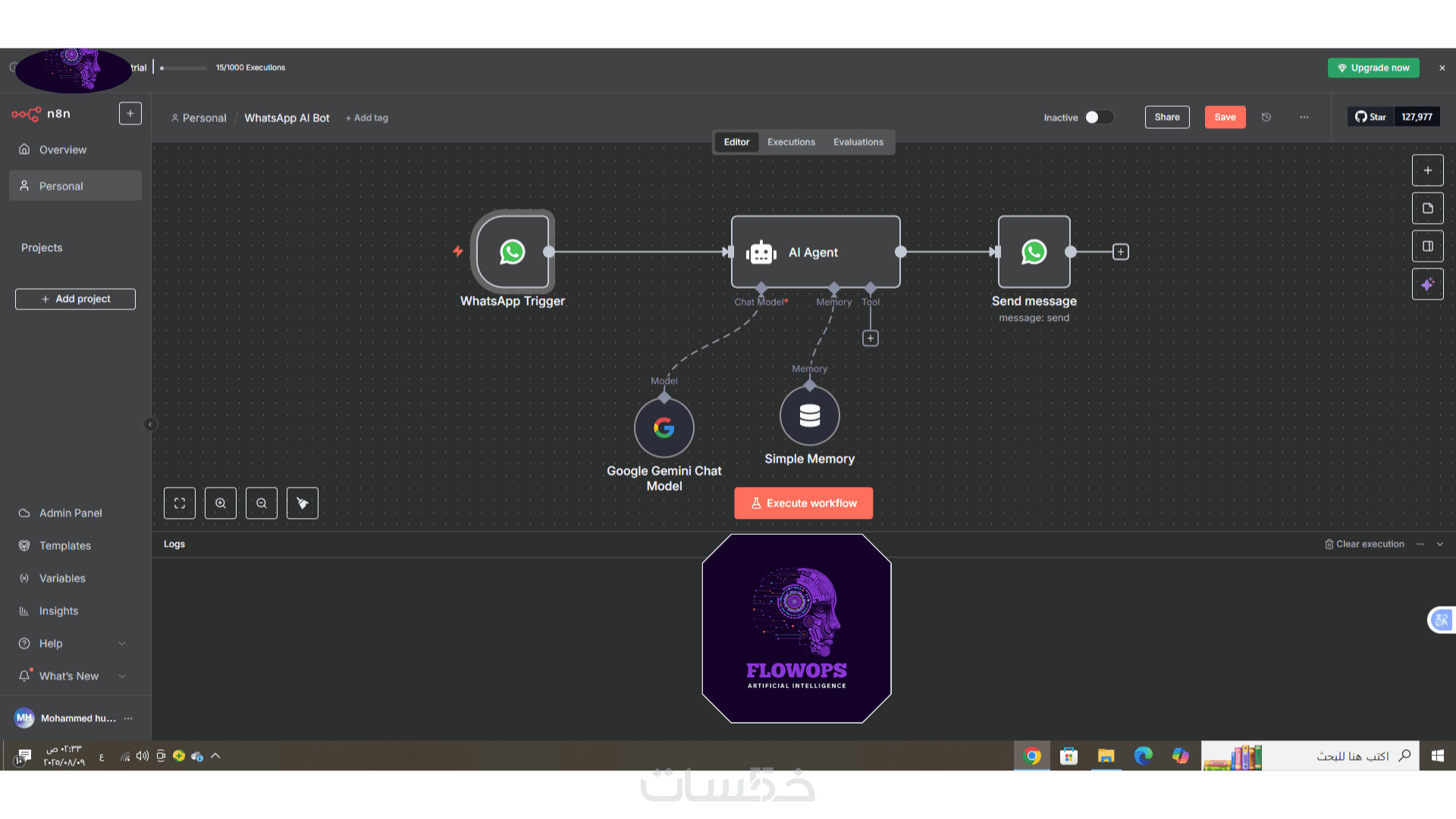
Task: Collapse the Logs panel chevron
Action: [1440, 544]
